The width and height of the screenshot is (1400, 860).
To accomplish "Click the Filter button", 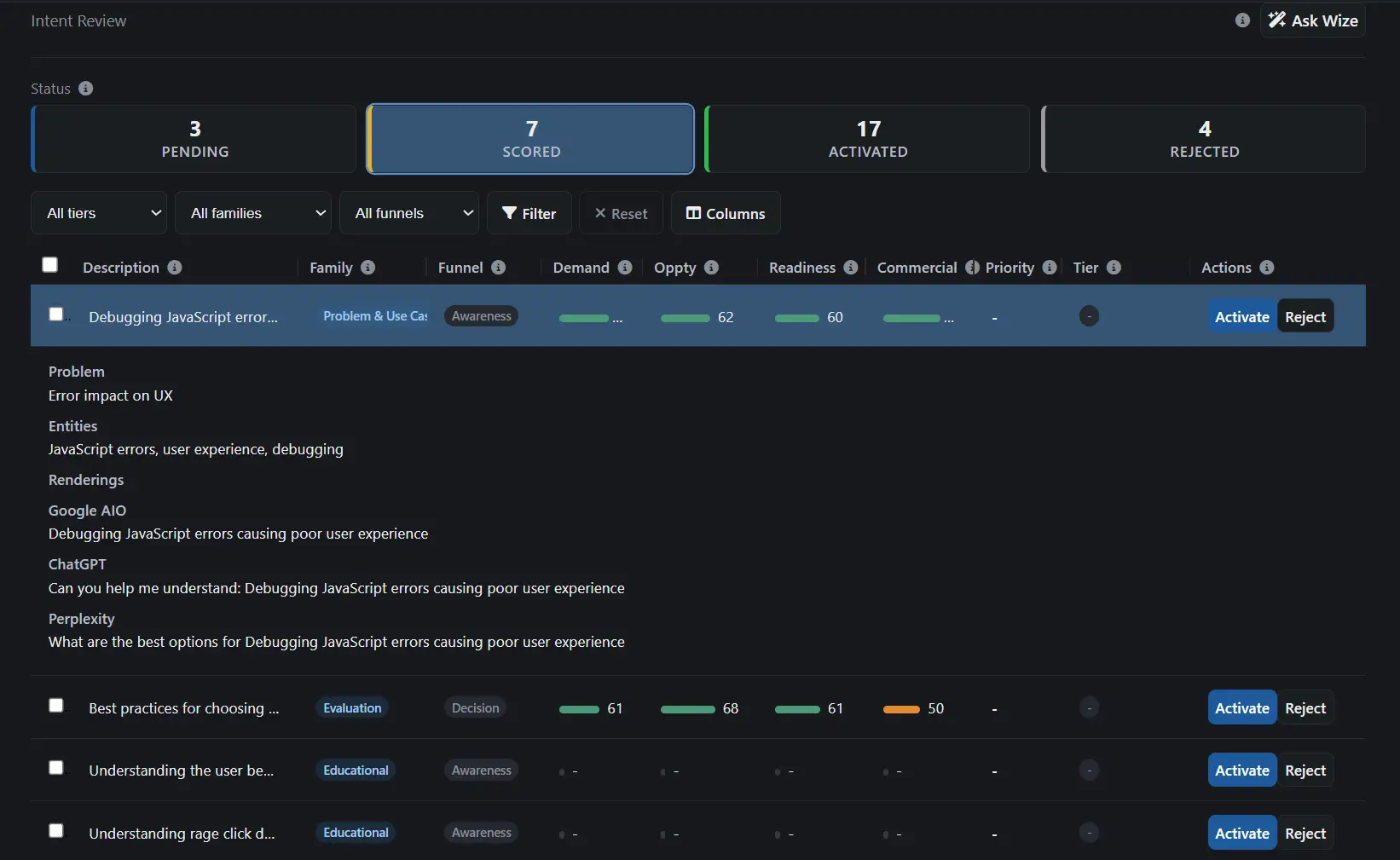I will pos(529,213).
